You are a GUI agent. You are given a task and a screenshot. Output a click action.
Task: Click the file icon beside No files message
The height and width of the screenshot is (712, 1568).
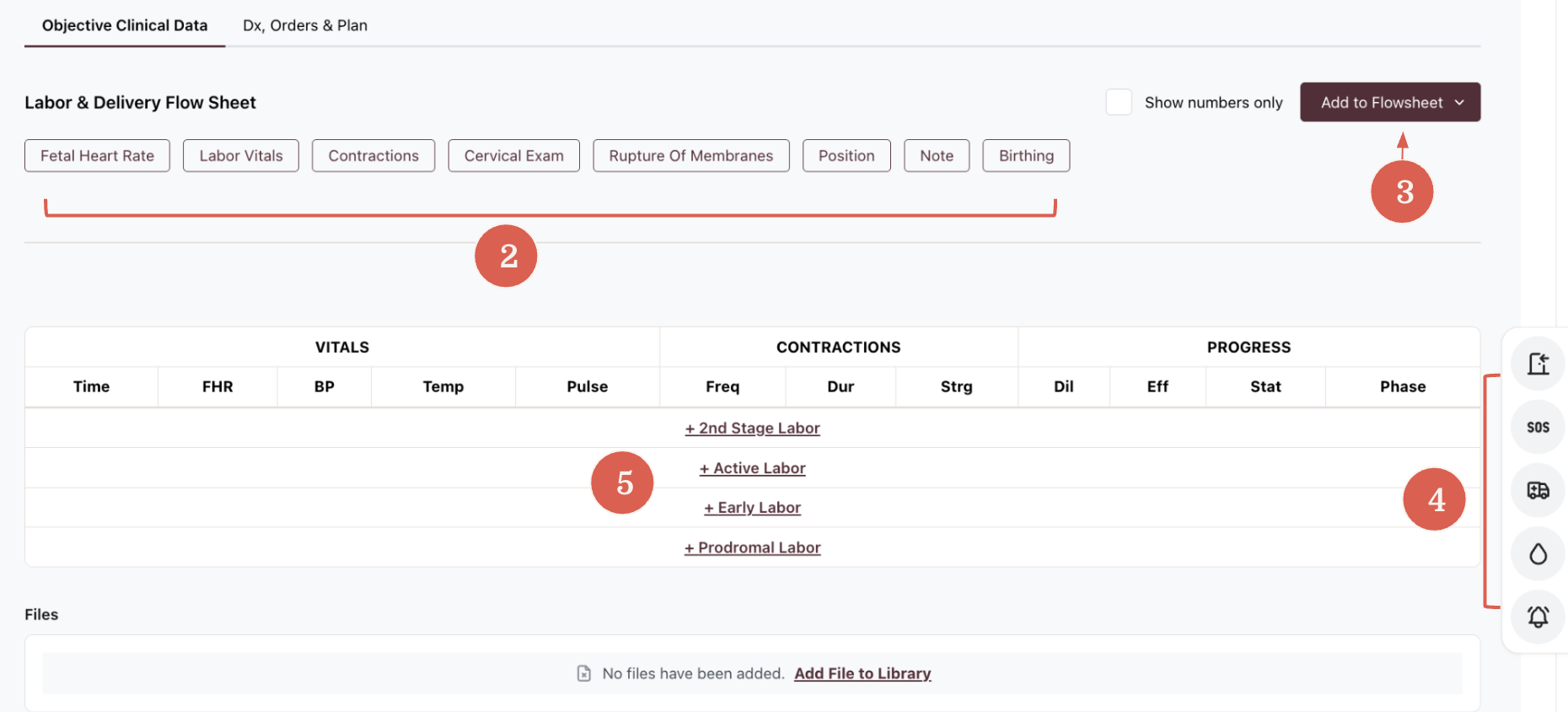click(583, 673)
